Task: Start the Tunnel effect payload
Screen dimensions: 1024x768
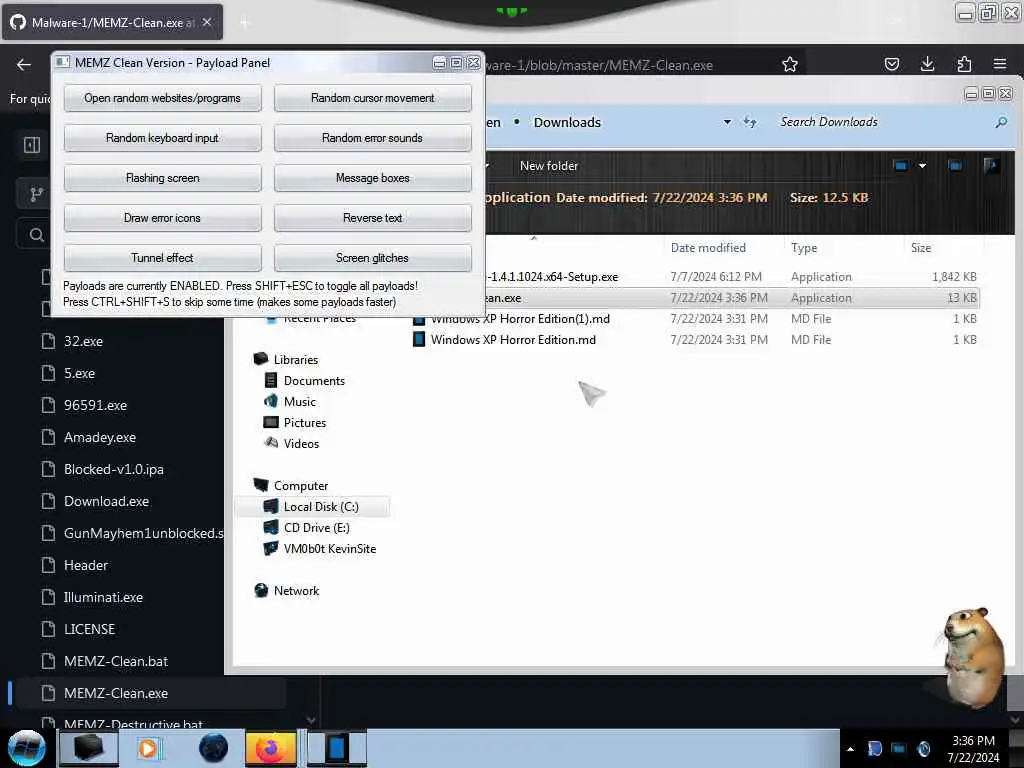Action: 163,258
